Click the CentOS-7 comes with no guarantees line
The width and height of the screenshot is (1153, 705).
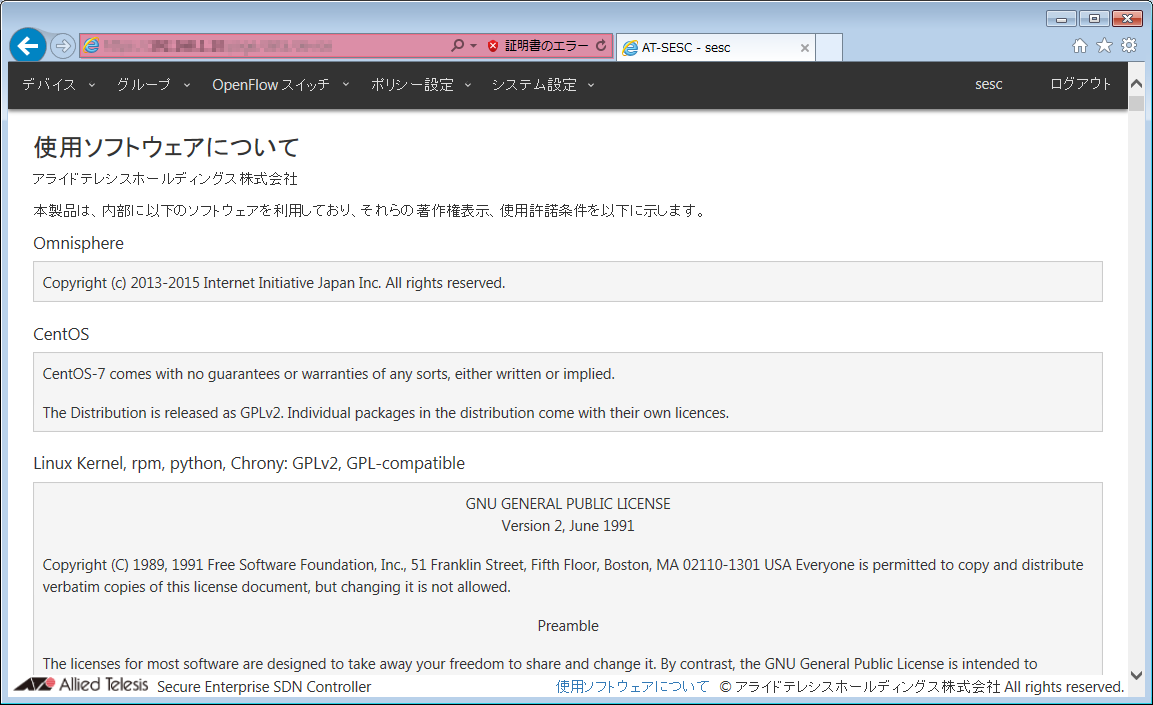pyautogui.click(x=329, y=374)
